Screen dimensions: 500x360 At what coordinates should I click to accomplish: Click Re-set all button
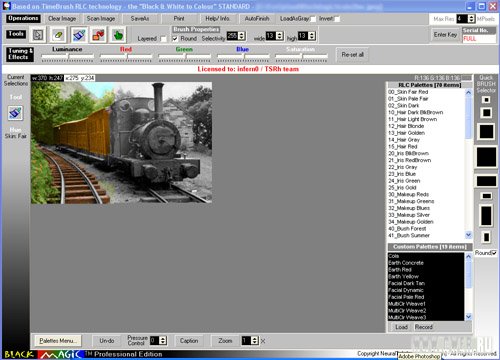[x=352, y=55]
